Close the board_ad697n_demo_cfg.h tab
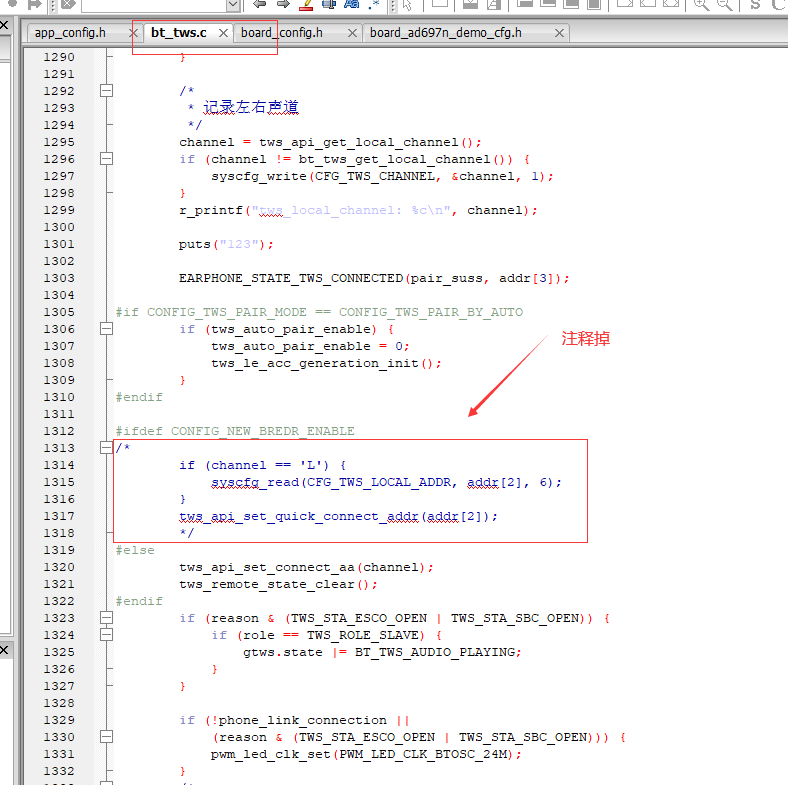The image size is (788, 785). click(559, 34)
